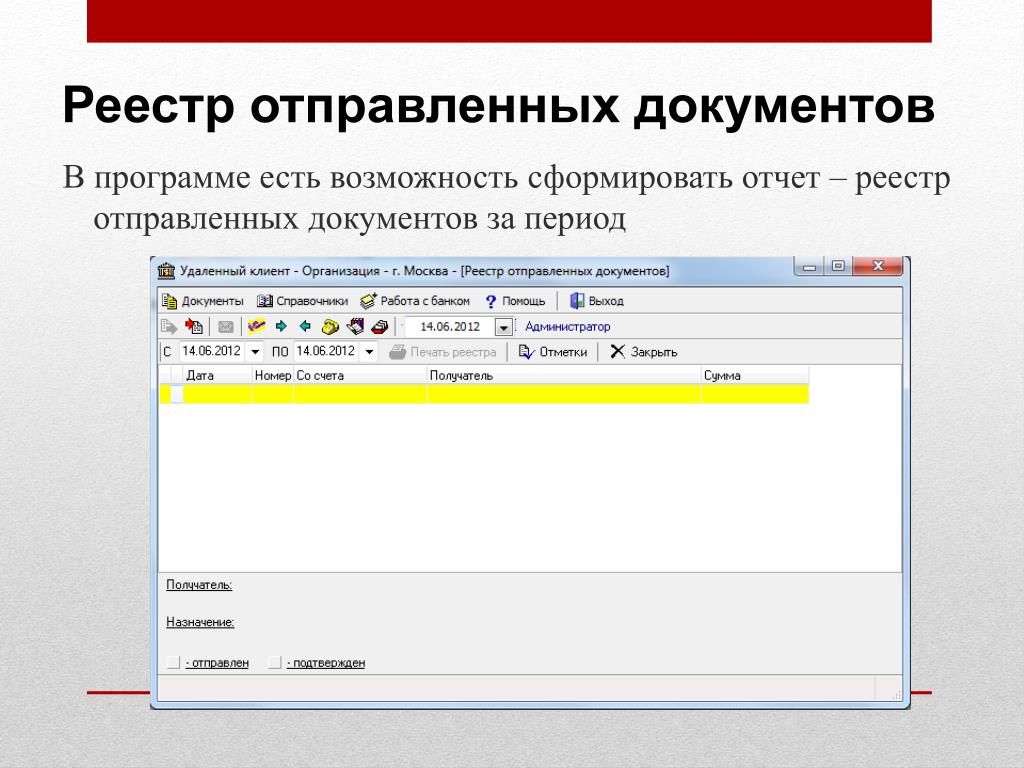Open the Документы menu
Image resolution: width=1024 pixels, height=768 pixels.
tap(202, 301)
